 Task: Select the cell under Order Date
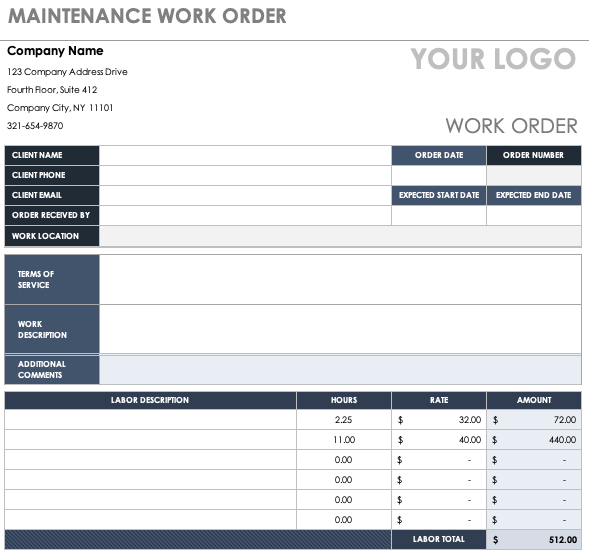[x=439, y=175]
